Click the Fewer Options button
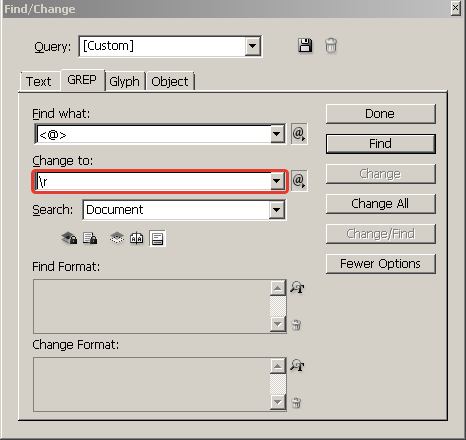The image size is (466, 440). (x=380, y=264)
